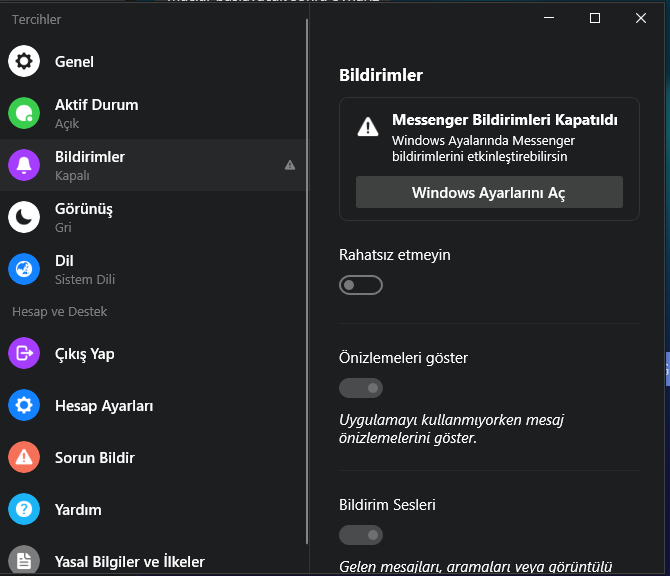The height and width of the screenshot is (576, 670).
Task: Click the 'Rahatsız etmeyin' label
Action: pyautogui.click(x=394, y=255)
